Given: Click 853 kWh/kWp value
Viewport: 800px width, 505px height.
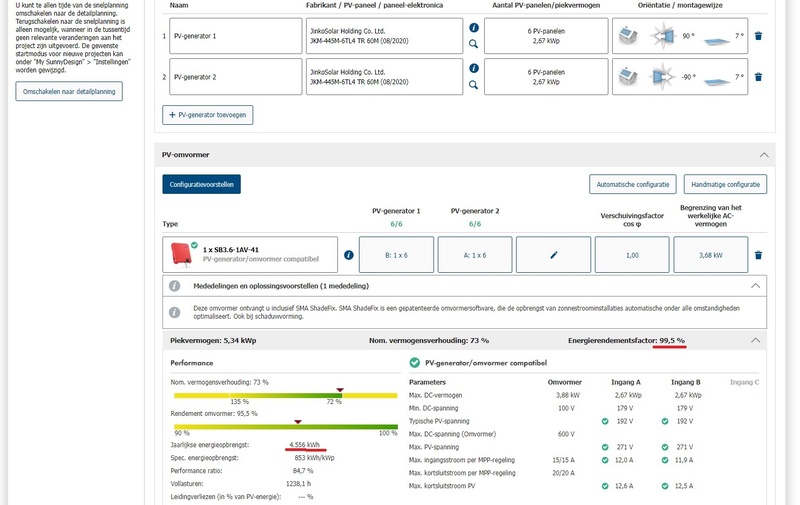Looking at the screenshot, I should 314,458.
